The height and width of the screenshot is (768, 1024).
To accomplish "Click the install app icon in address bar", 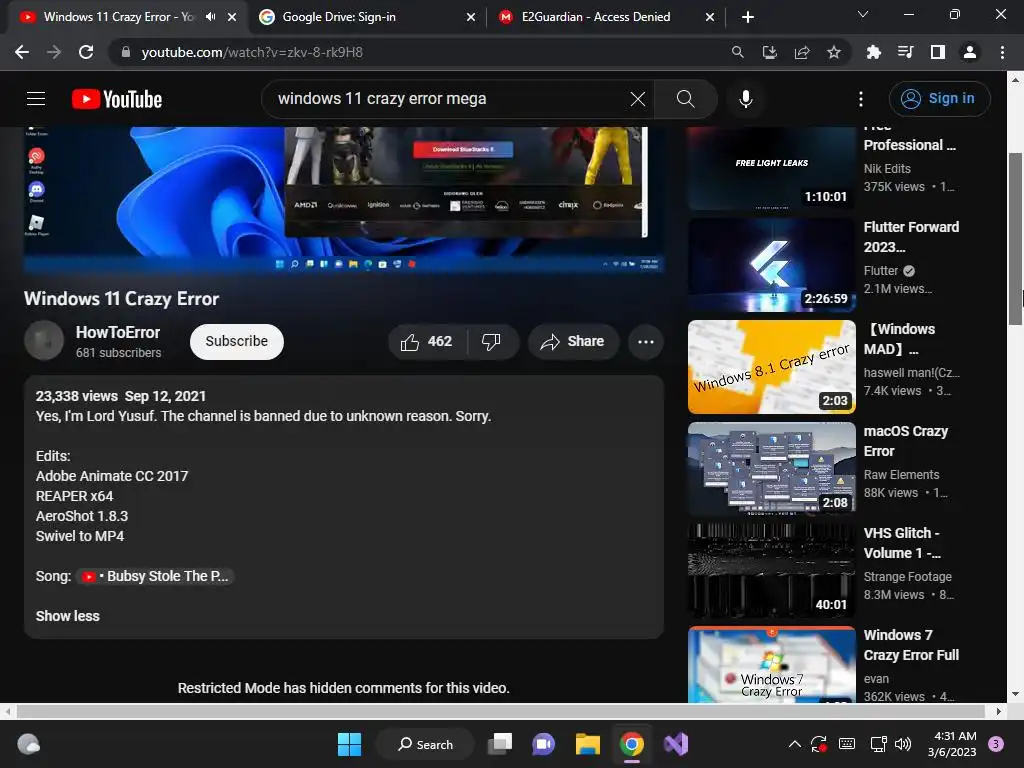I will pos(770,52).
